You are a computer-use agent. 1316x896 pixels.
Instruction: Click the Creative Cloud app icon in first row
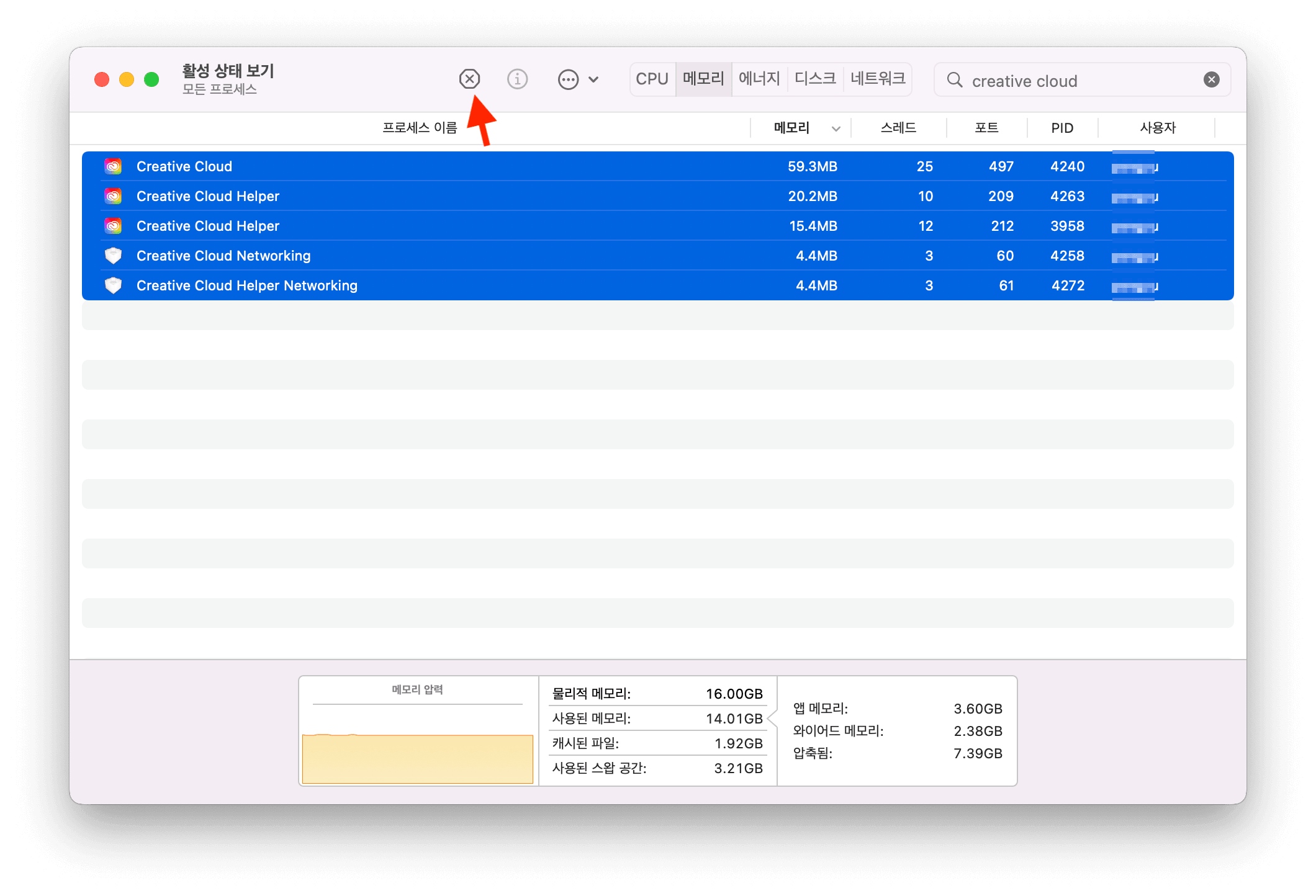point(113,166)
